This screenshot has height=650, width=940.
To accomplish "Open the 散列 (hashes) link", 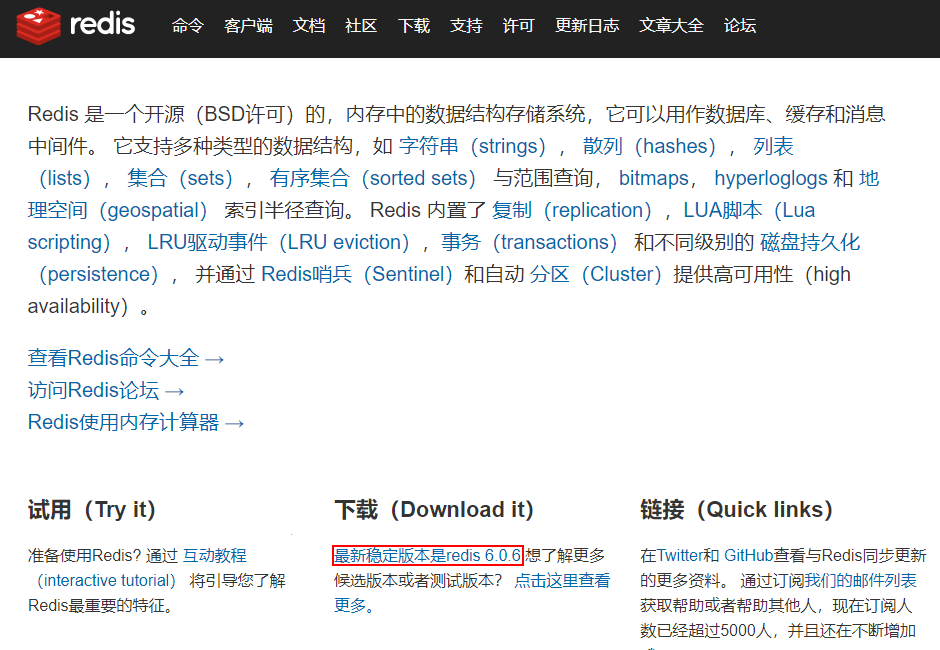I will [650, 146].
